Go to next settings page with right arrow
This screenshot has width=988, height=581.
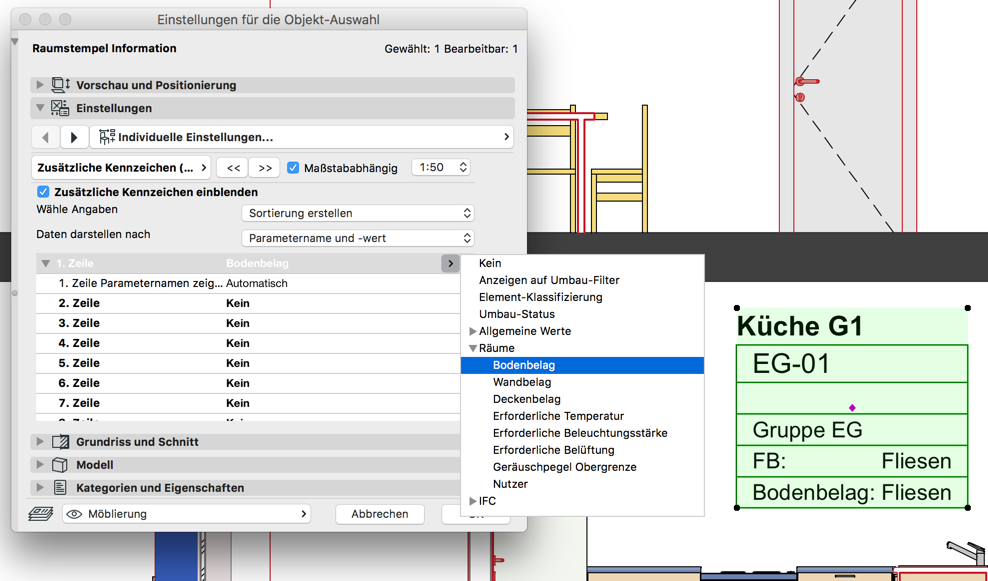[x=74, y=137]
